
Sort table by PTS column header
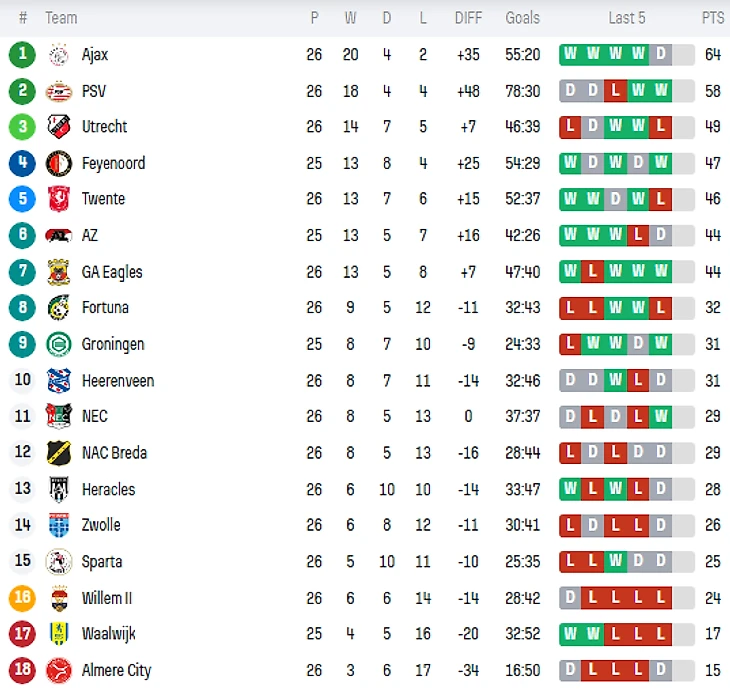point(712,18)
